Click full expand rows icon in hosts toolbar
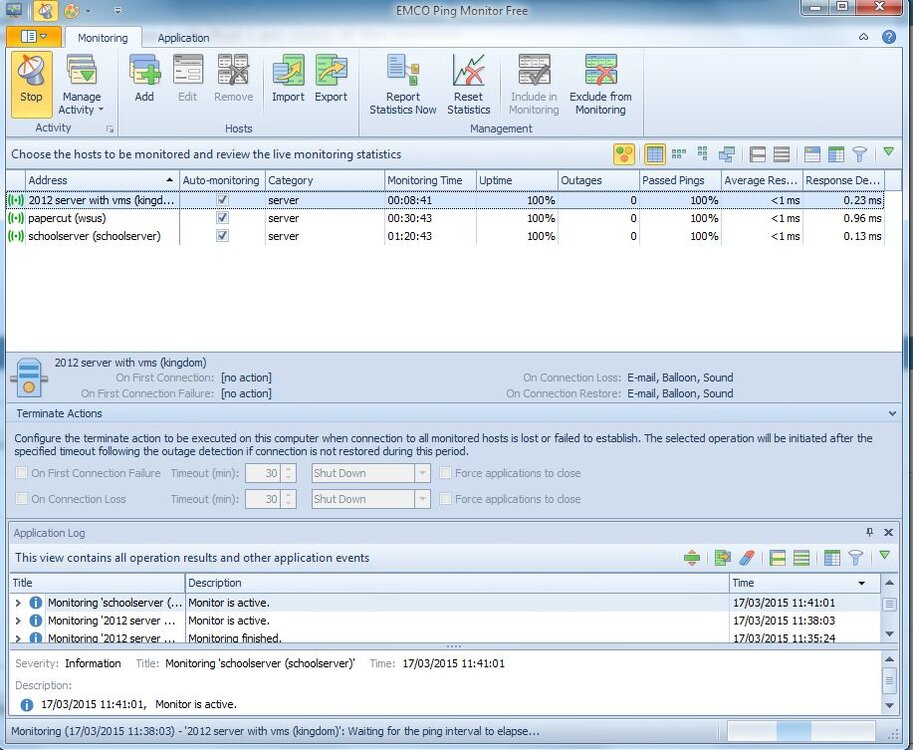 [x=758, y=154]
